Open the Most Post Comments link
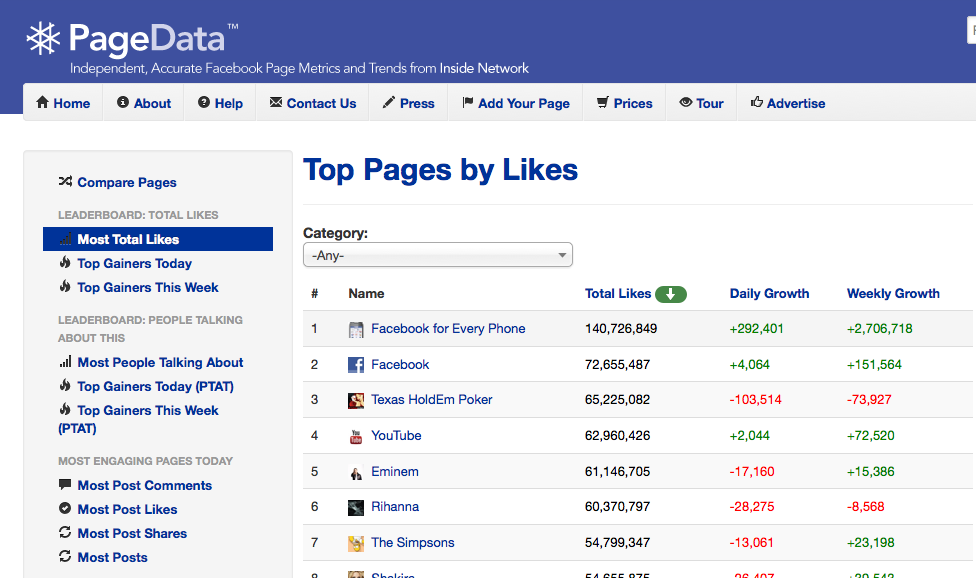The height and width of the screenshot is (578, 976). tap(144, 485)
